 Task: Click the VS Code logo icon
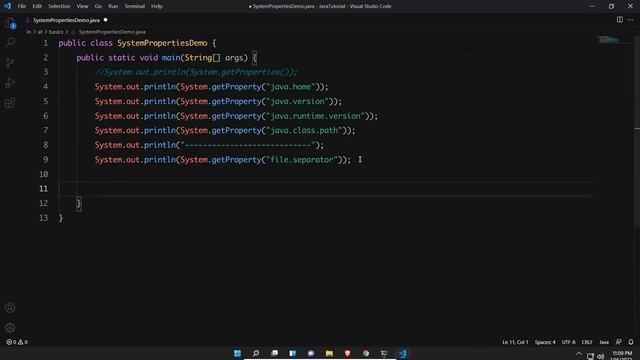(x=7, y=6)
